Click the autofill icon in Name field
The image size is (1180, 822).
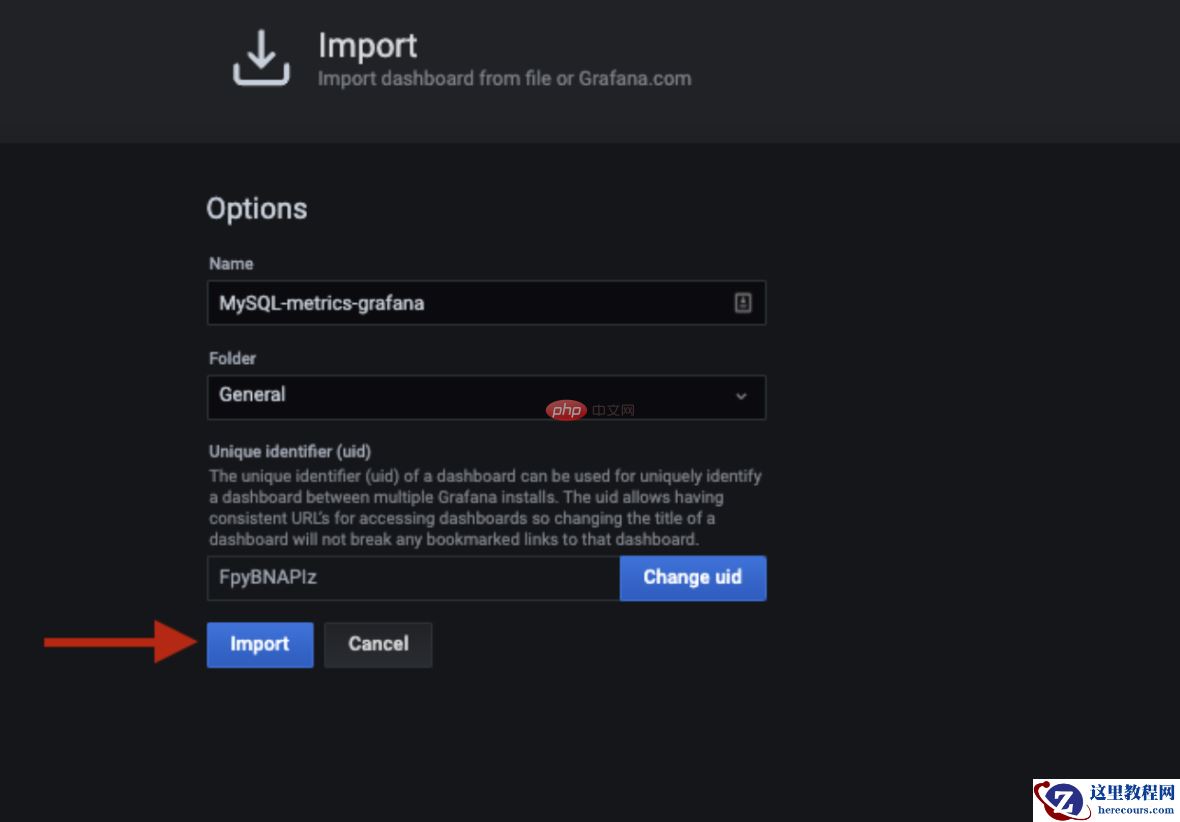(x=743, y=303)
